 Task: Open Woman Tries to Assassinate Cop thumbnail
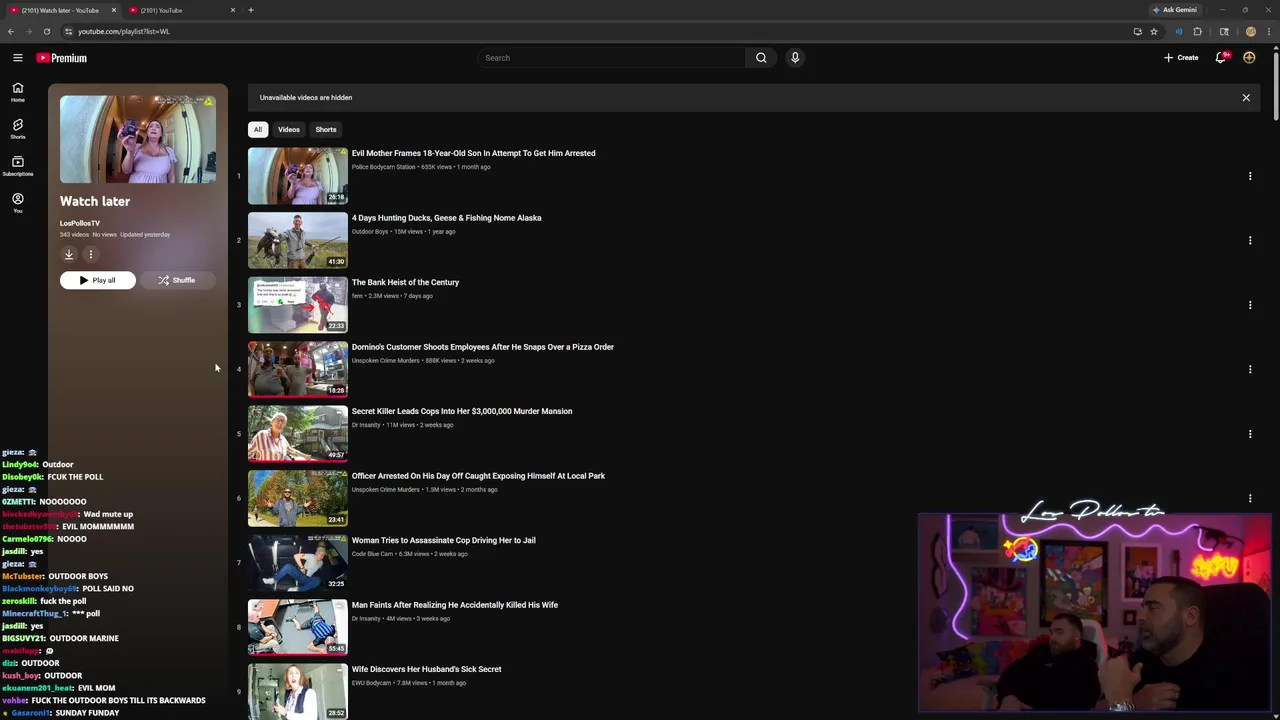298,563
